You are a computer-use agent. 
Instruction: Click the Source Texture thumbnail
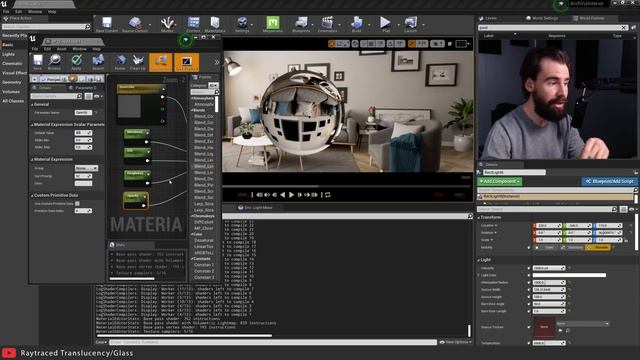click(x=544, y=327)
